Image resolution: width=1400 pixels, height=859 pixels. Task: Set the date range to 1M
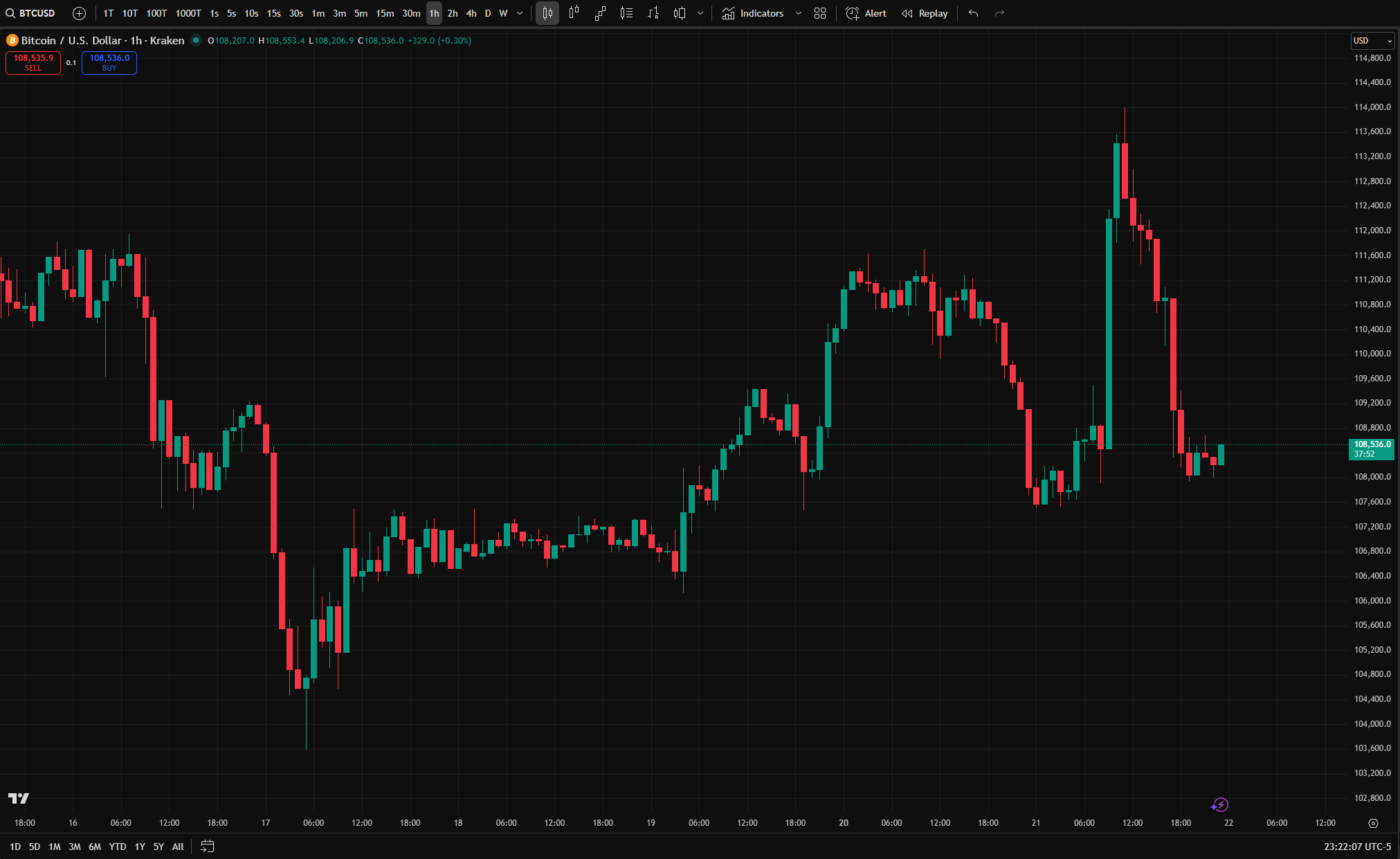pyautogui.click(x=55, y=847)
